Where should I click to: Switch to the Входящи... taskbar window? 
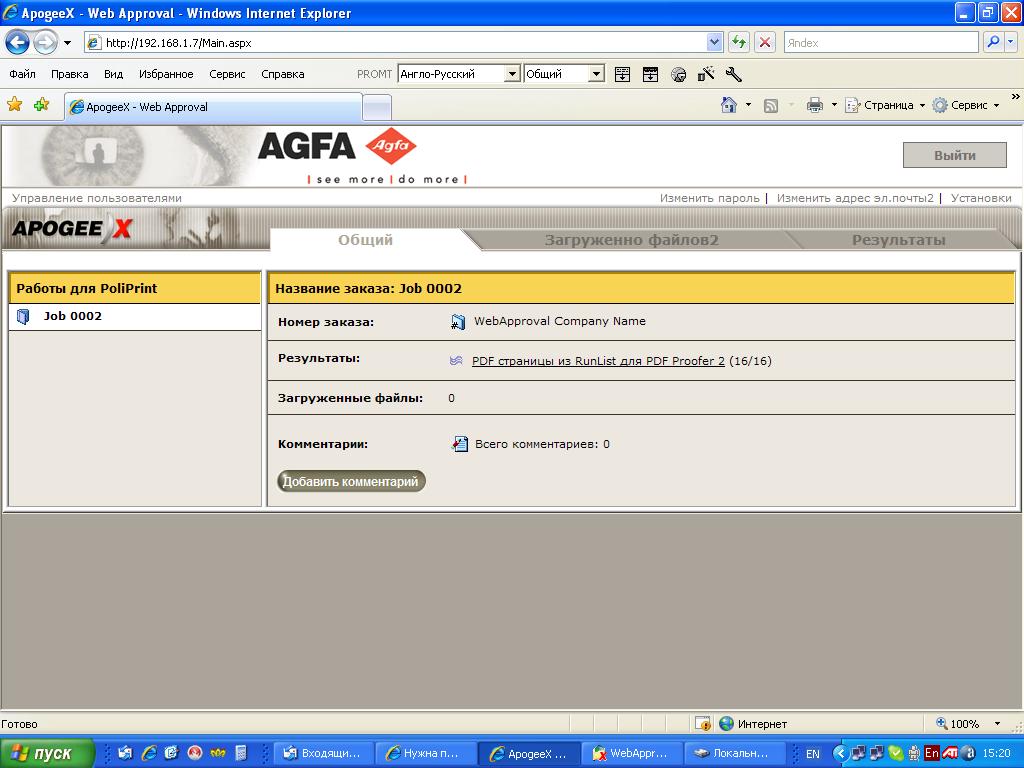323,753
